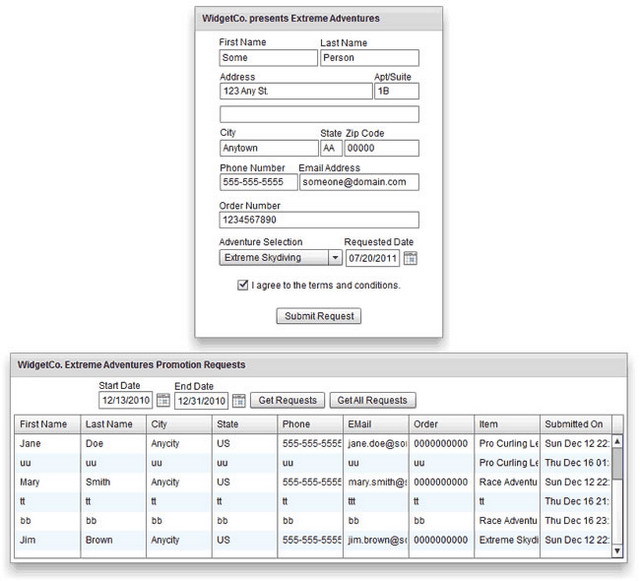Select Smith last name cell
The width and height of the screenshot is (640, 581).
point(113,482)
